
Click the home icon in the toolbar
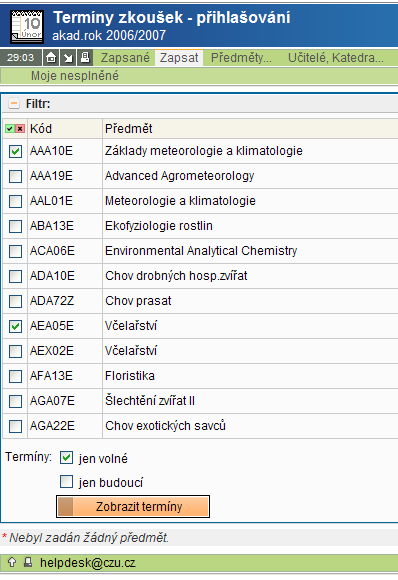click(x=51, y=58)
